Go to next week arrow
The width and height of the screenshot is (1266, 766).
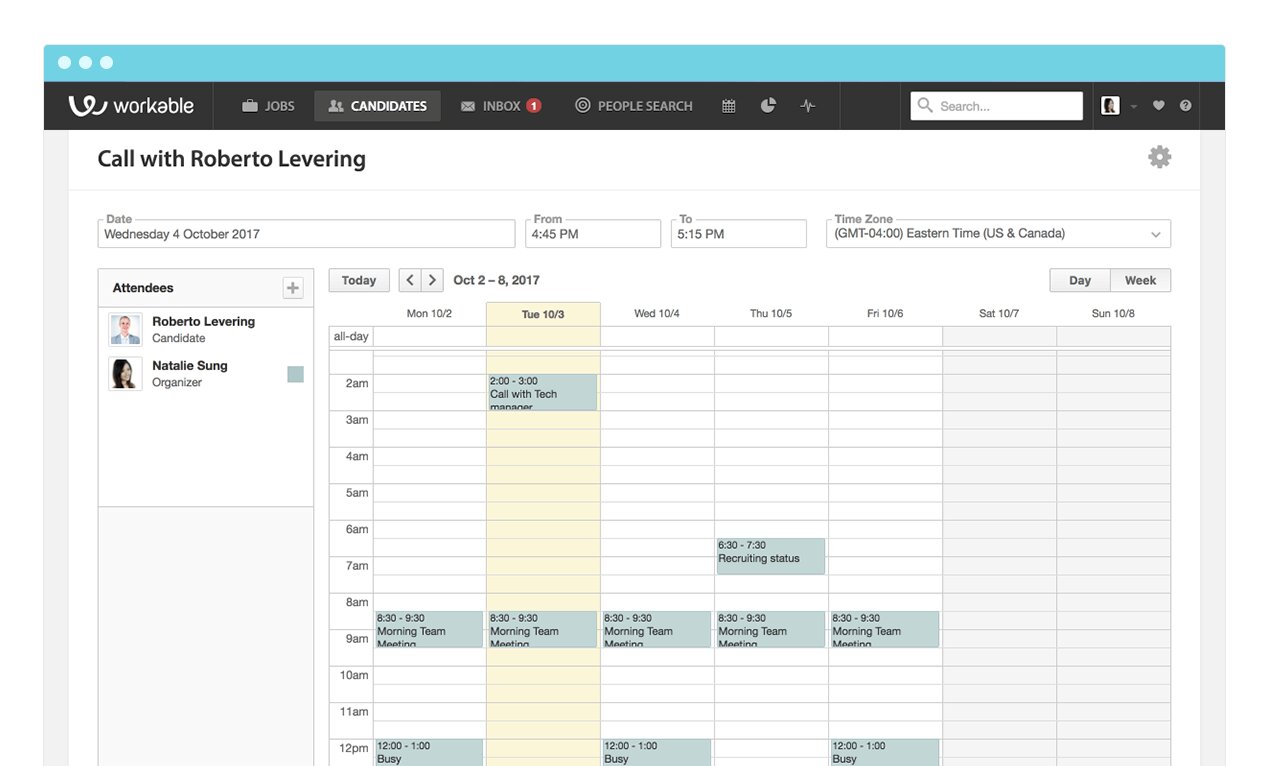coord(432,280)
